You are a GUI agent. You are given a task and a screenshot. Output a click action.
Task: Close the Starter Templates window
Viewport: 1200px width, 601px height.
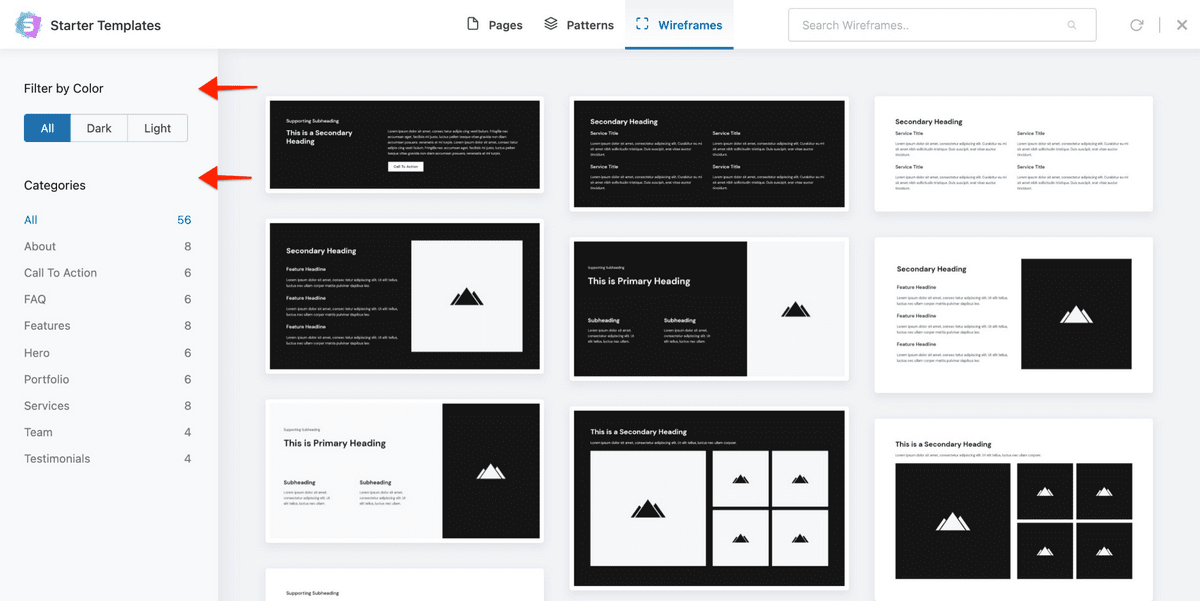[1181, 25]
